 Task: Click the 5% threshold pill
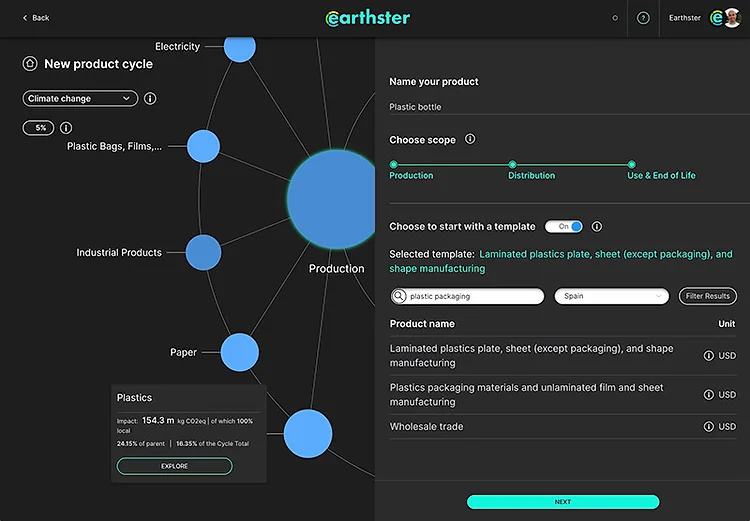point(38,128)
